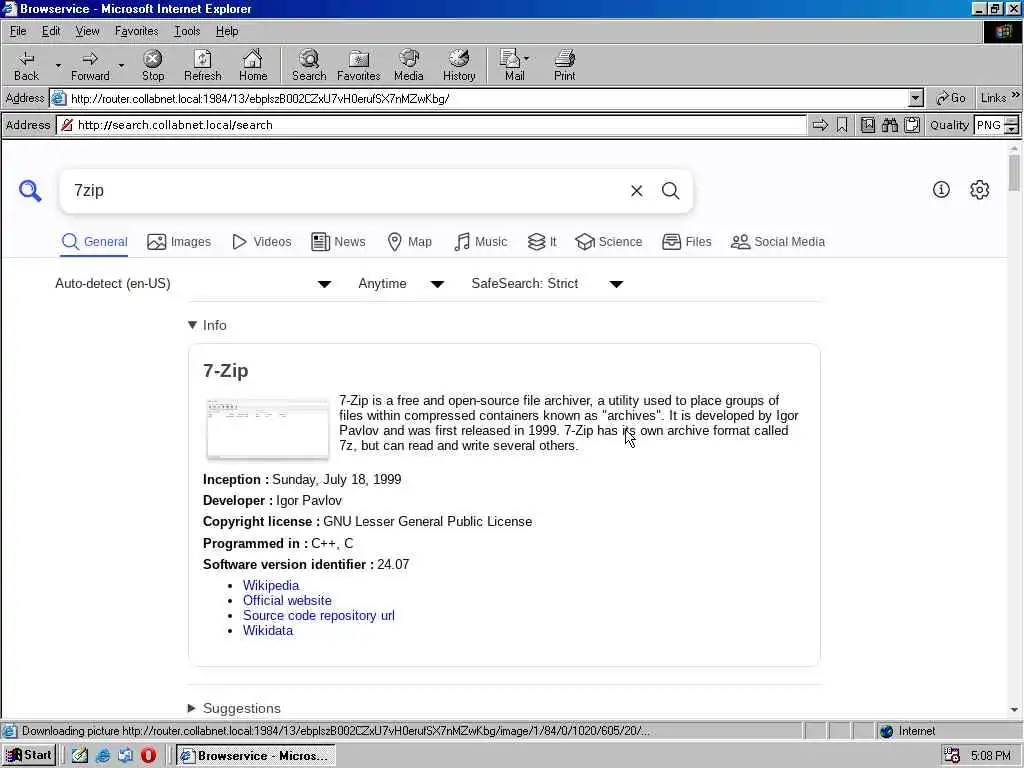Expand the Links toolbar chevron
Image resolution: width=1024 pixels, height=768 pixels.
point(1016,95)
